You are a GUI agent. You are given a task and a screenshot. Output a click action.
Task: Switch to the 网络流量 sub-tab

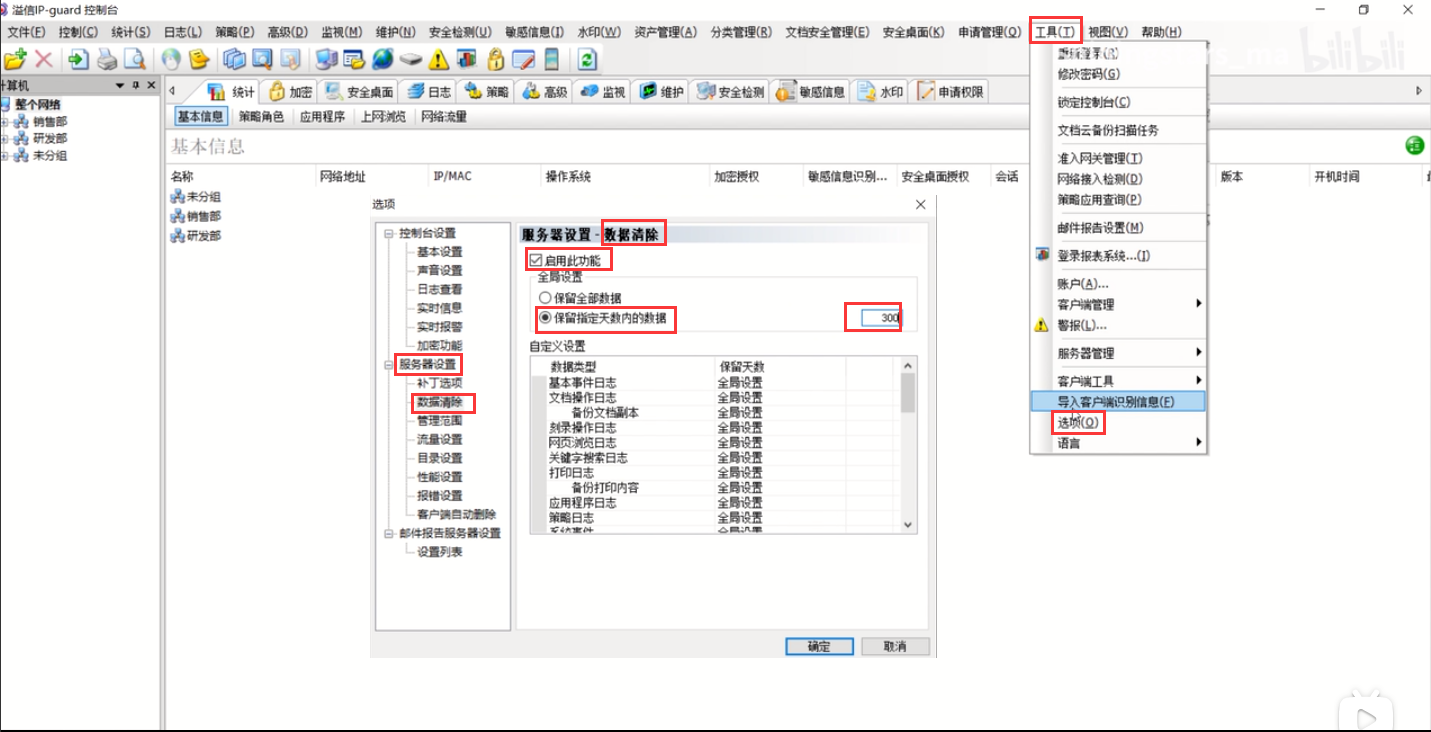[444, 117]
